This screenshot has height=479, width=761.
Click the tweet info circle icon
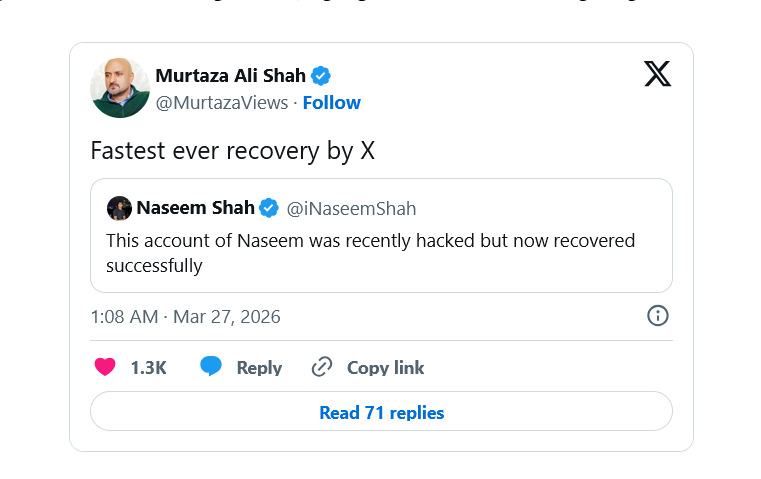pyautogui.click(x=657, y=316)
